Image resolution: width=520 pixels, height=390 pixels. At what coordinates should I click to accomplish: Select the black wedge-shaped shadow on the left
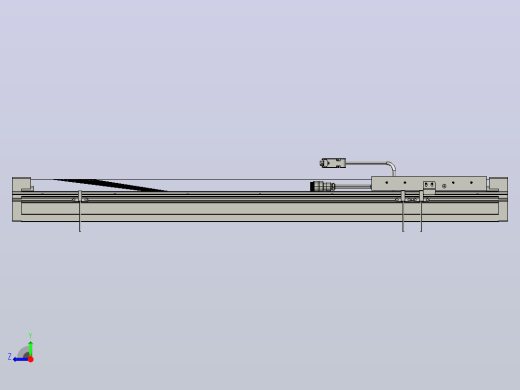point(110,185)
